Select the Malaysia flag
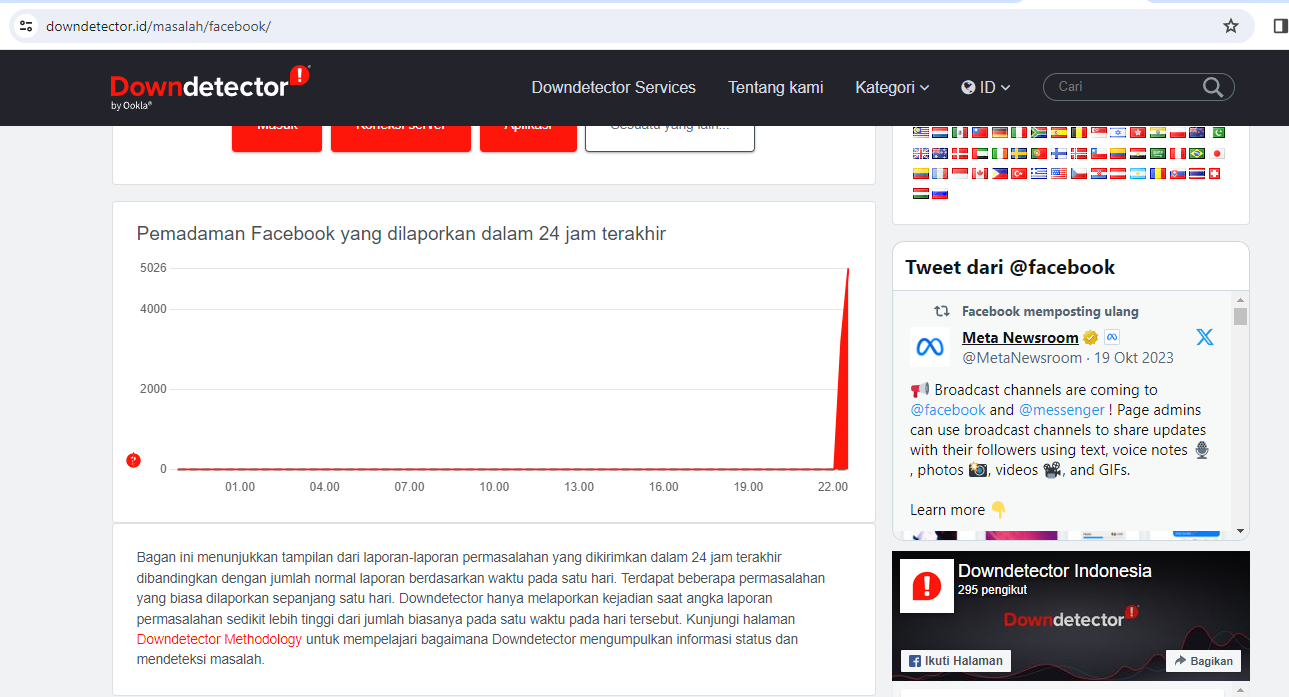Viewport: 1289px width, 697px height. tap(921, 132)
